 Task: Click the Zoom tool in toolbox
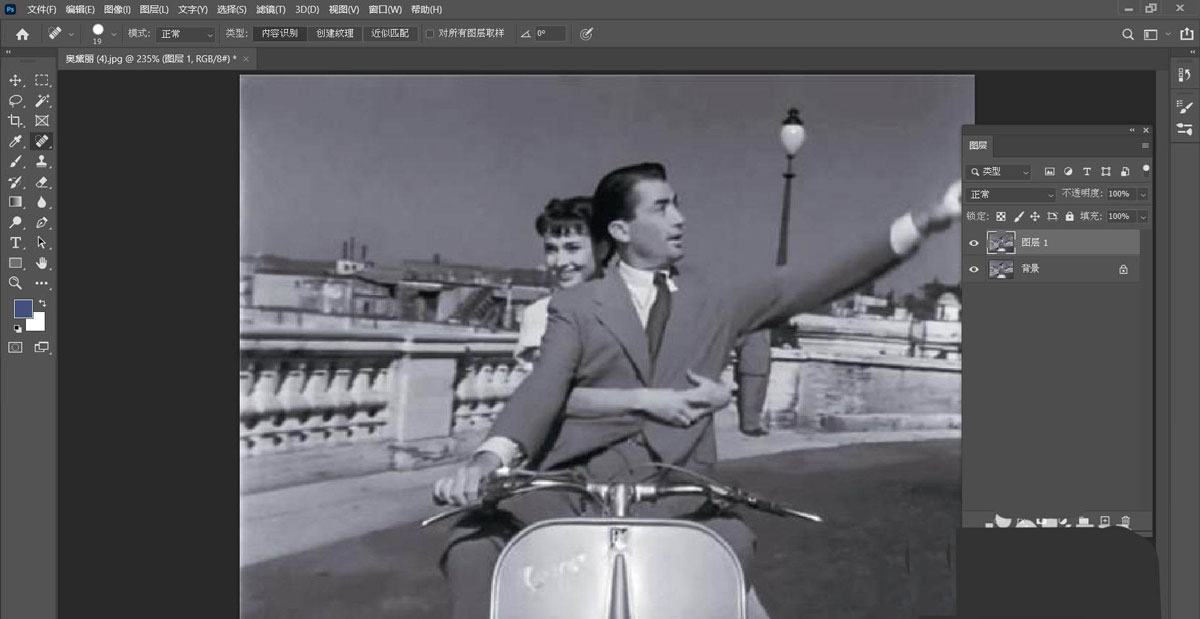click(15, 283)
